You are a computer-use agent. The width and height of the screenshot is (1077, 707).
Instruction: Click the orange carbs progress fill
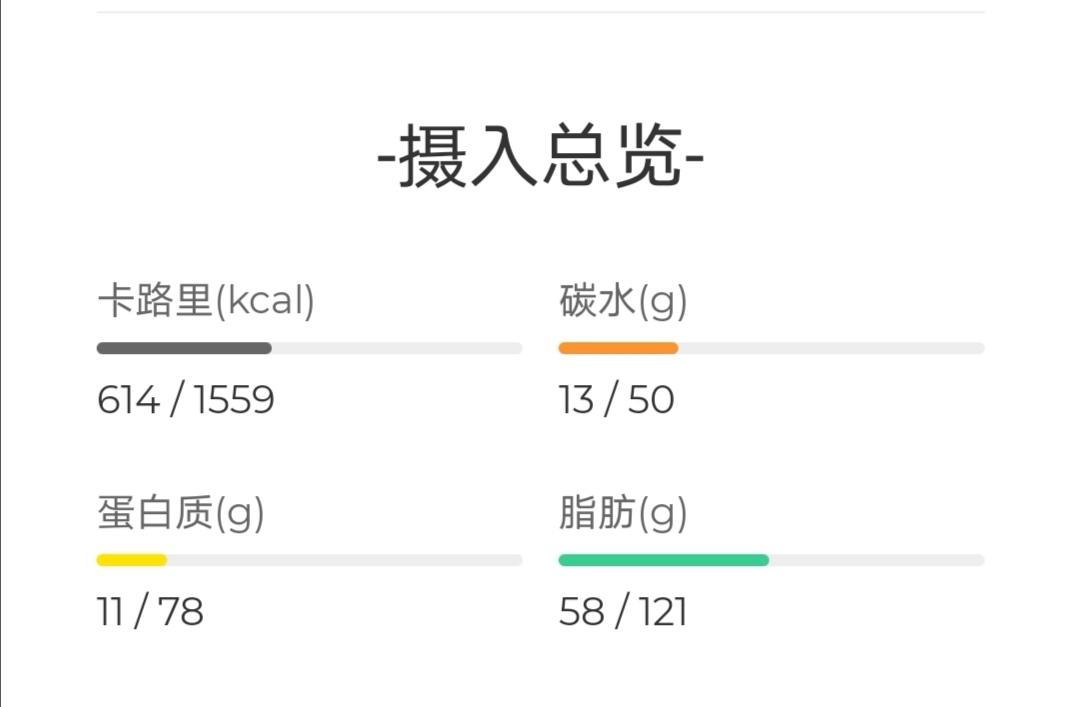(618, 348)
